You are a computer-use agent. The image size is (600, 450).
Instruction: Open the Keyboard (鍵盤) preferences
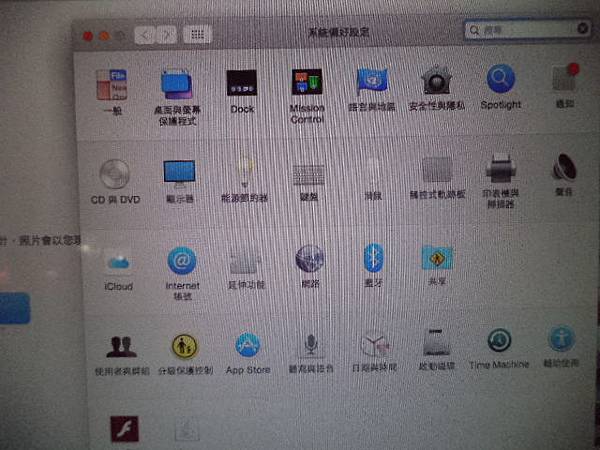click(x=309, y=175)
